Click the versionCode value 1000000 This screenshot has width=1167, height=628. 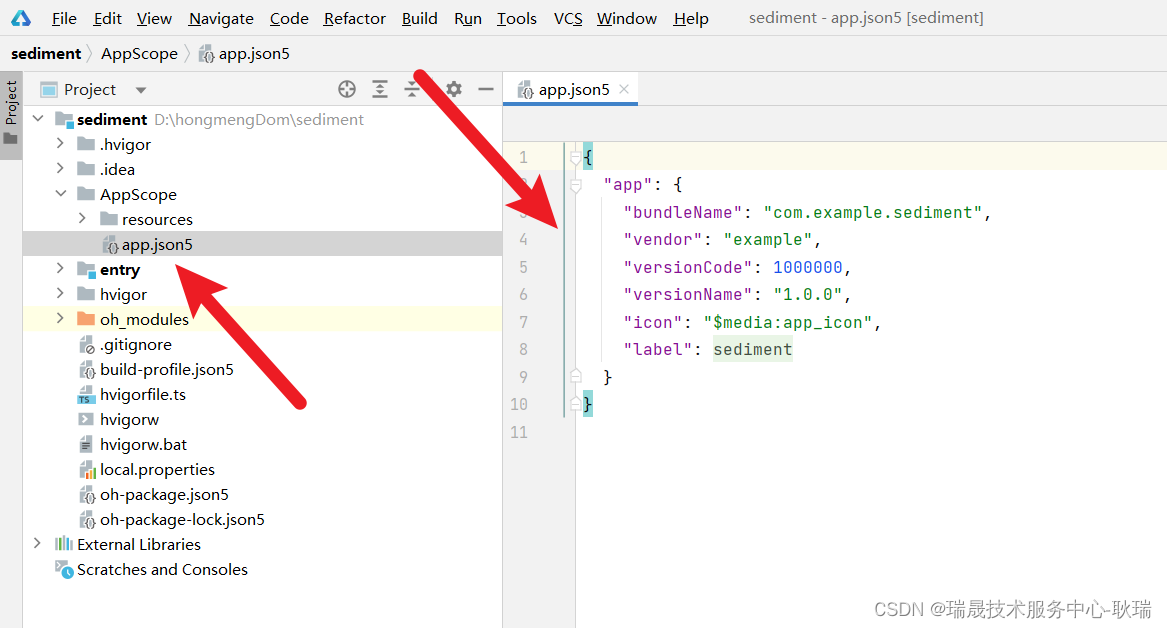(808, 267)
